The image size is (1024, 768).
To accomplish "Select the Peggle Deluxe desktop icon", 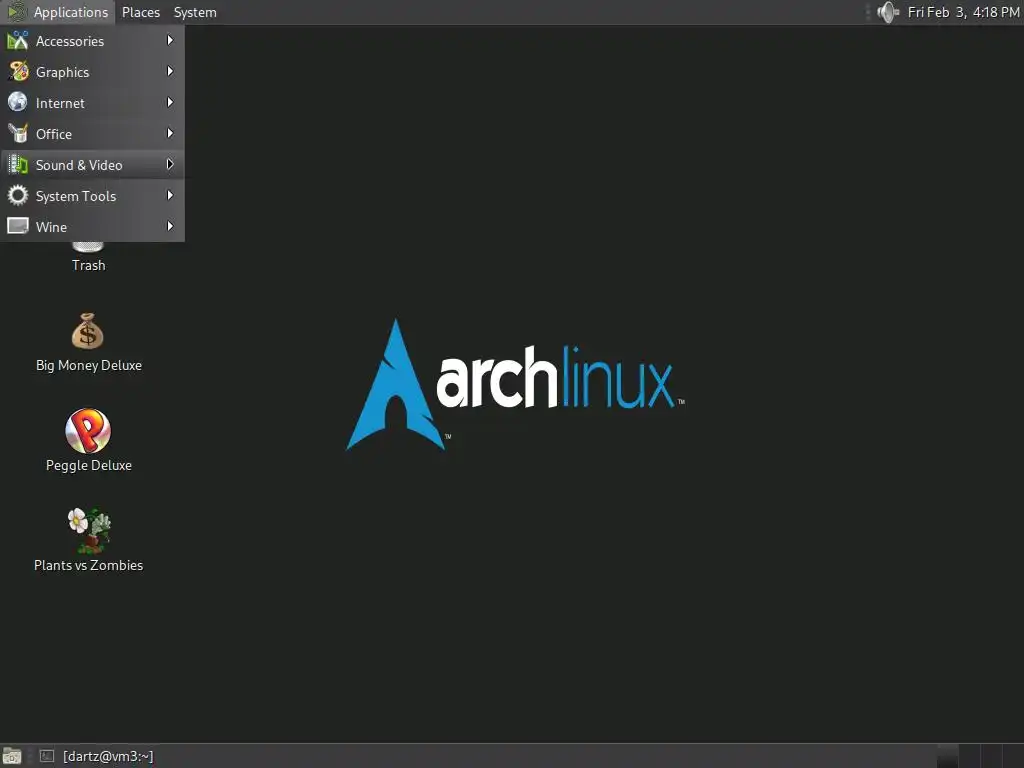I will pos(88,431).
